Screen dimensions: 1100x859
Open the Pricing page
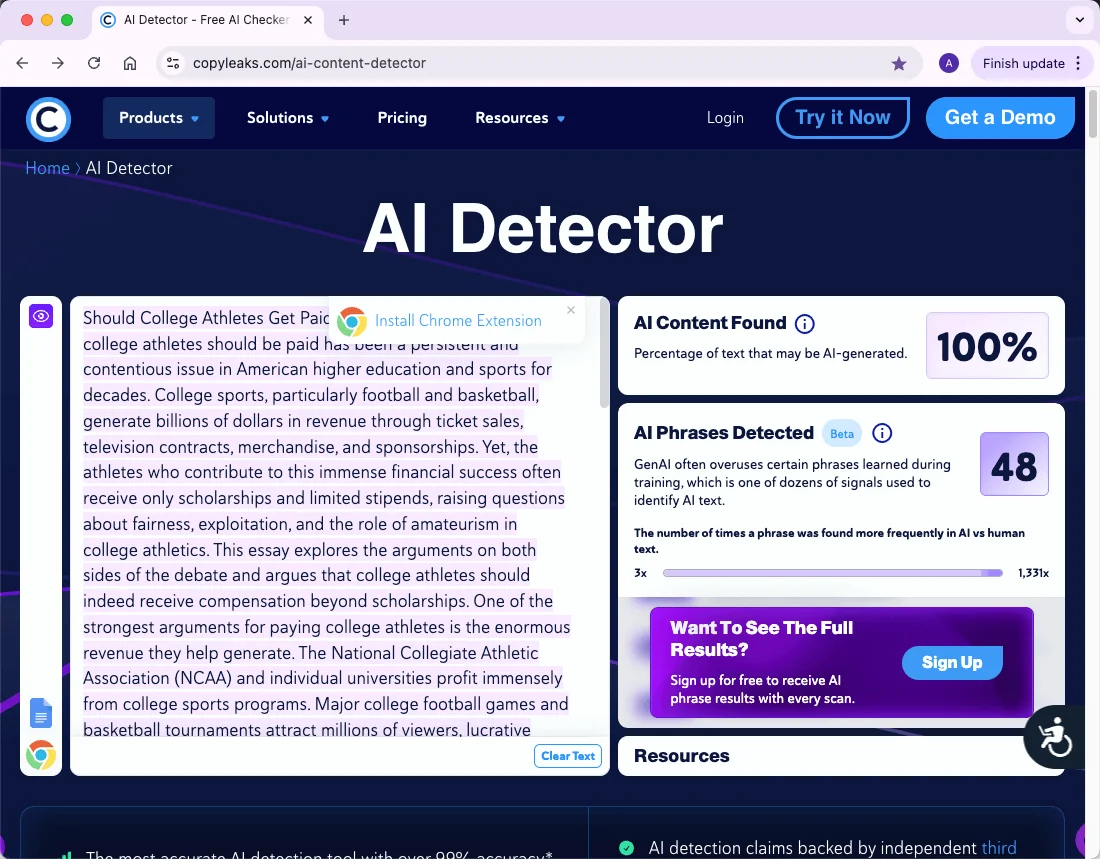point(402,118)
